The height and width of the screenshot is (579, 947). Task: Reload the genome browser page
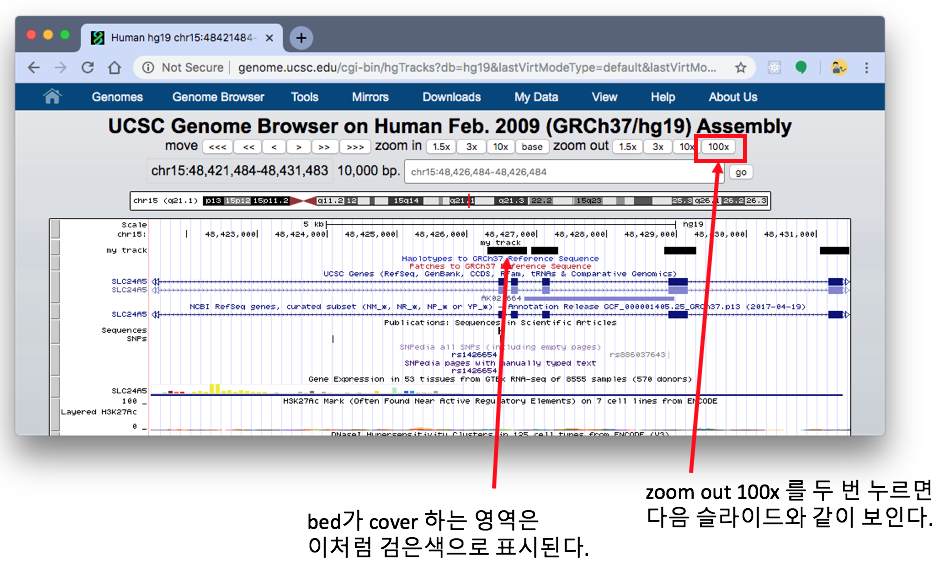[88, 68]
